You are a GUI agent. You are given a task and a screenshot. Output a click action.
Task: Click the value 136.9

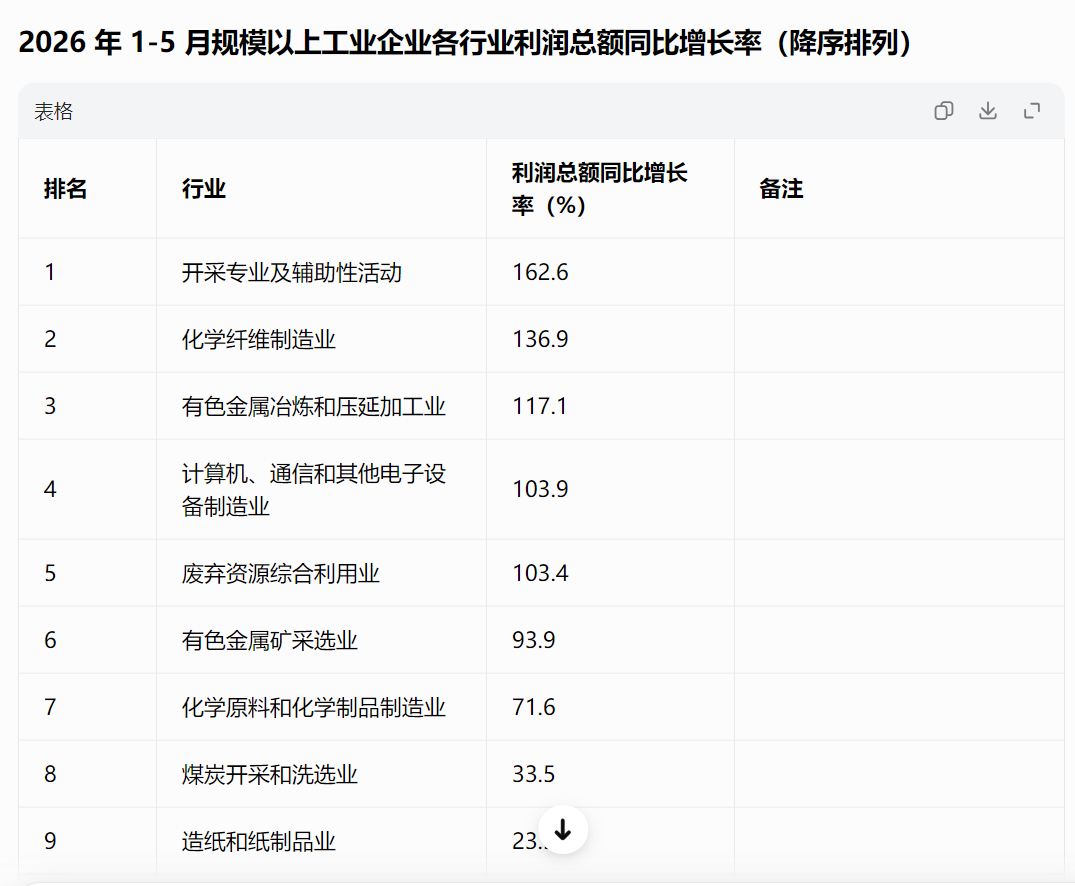click(x=540, y=339)
